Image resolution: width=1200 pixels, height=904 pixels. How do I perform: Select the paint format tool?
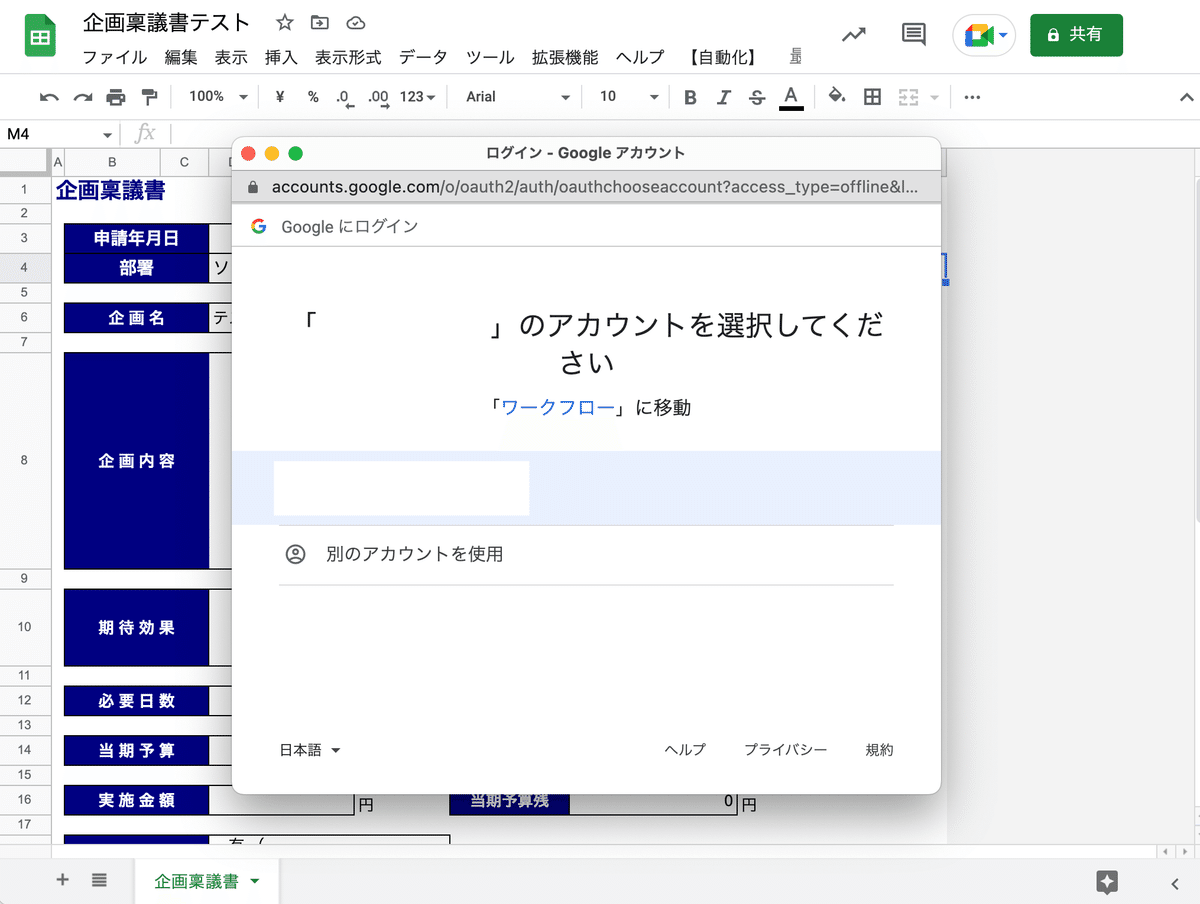click(x=150, y=97)
